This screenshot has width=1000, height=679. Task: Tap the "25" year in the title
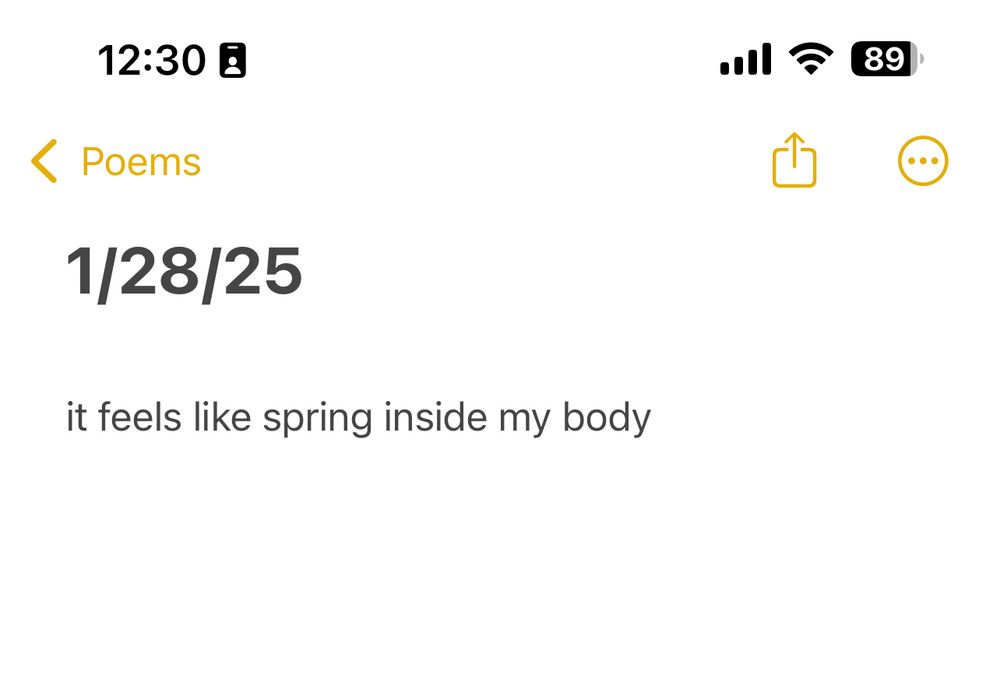[x=262, y=272]
